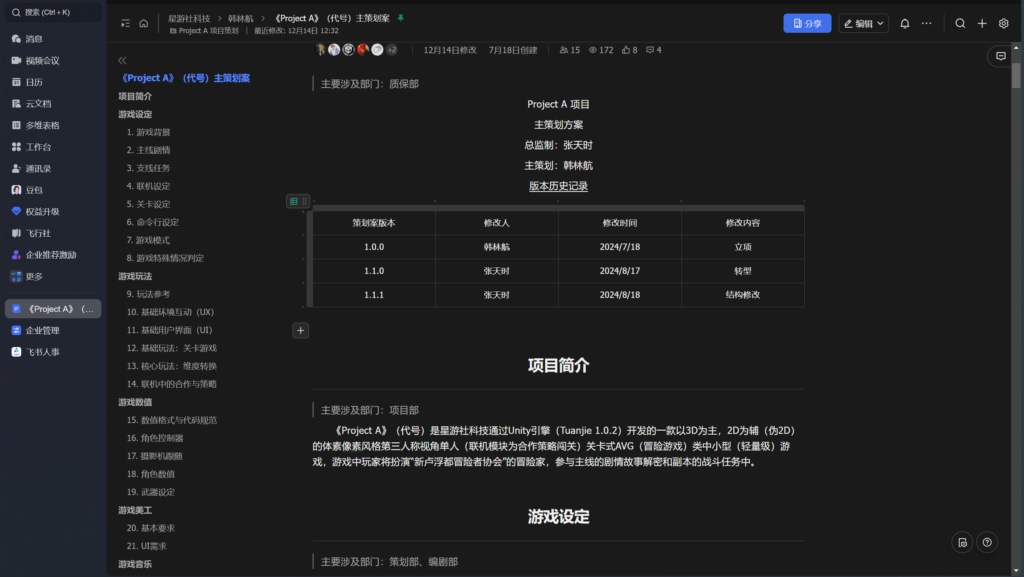Open the comments panel icon at right
The height and width of the screenshot is (577, 1024).
1000,57
